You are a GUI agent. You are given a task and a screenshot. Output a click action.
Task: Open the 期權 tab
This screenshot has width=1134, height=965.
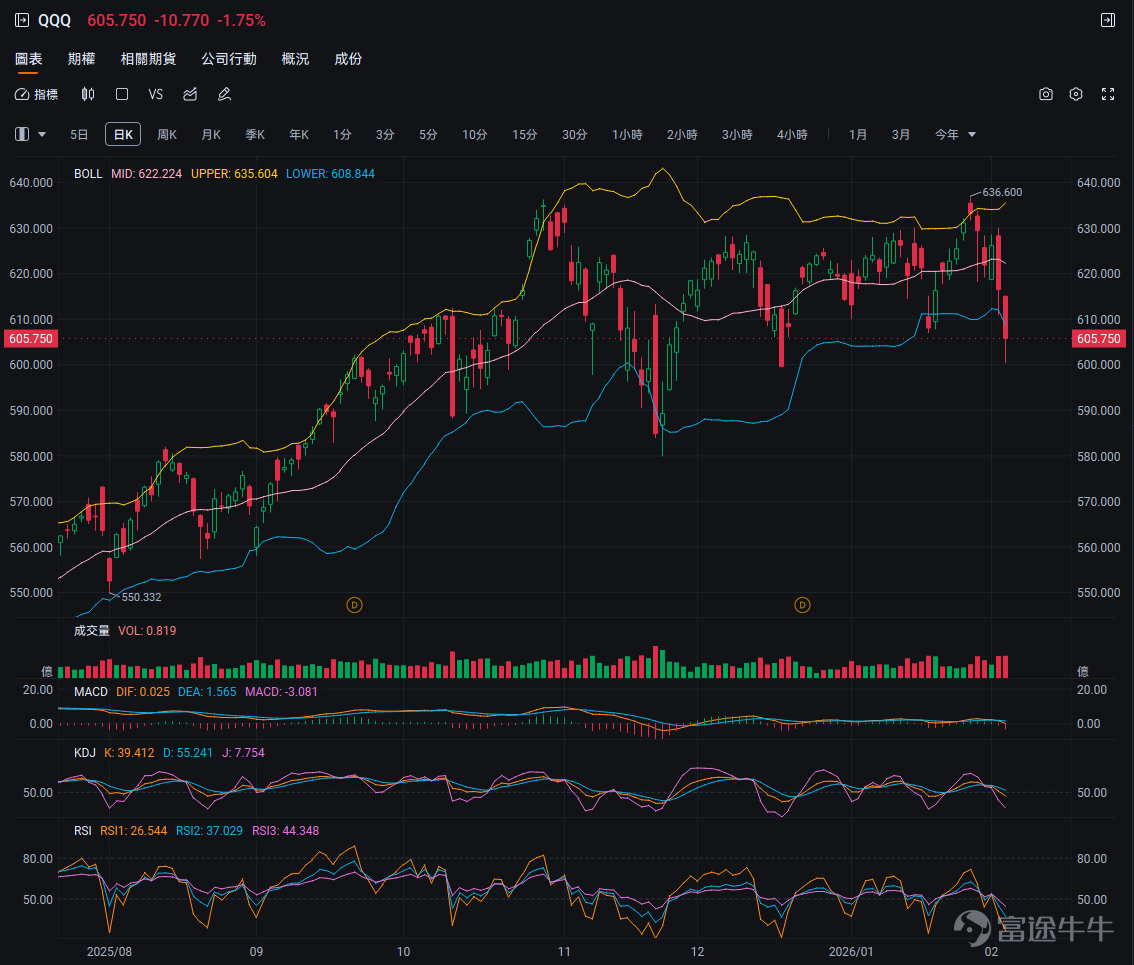pyautogui.click(x=82, y=59)
